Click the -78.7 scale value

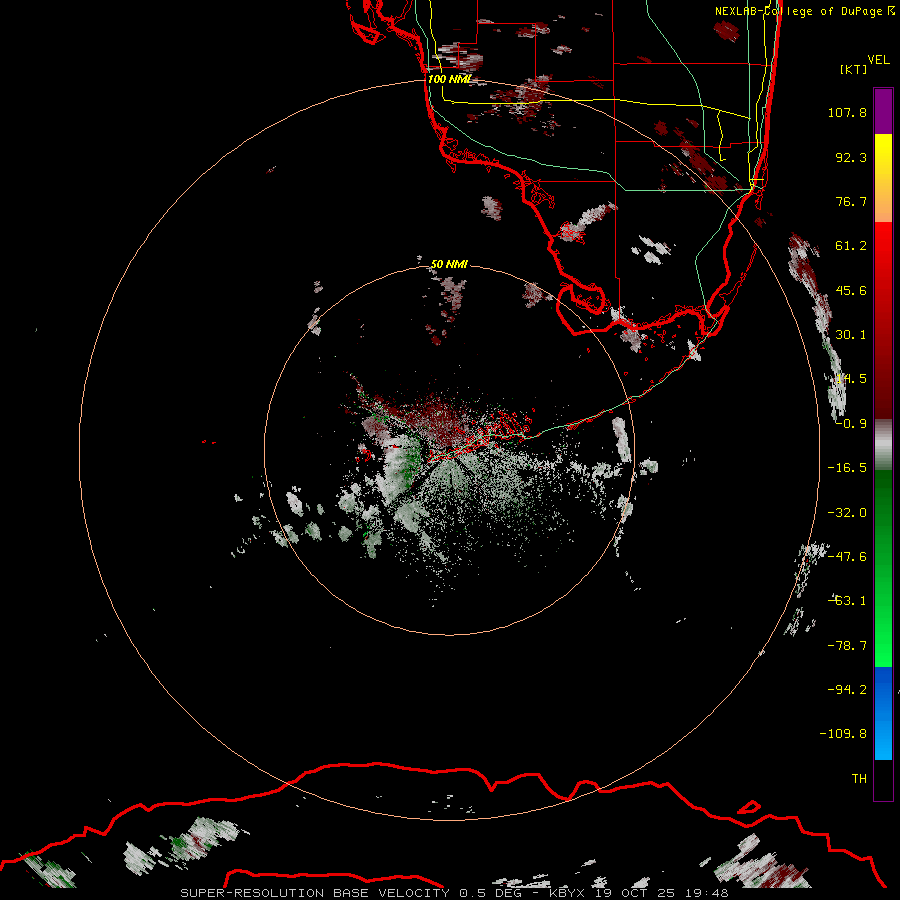[847, 646]
